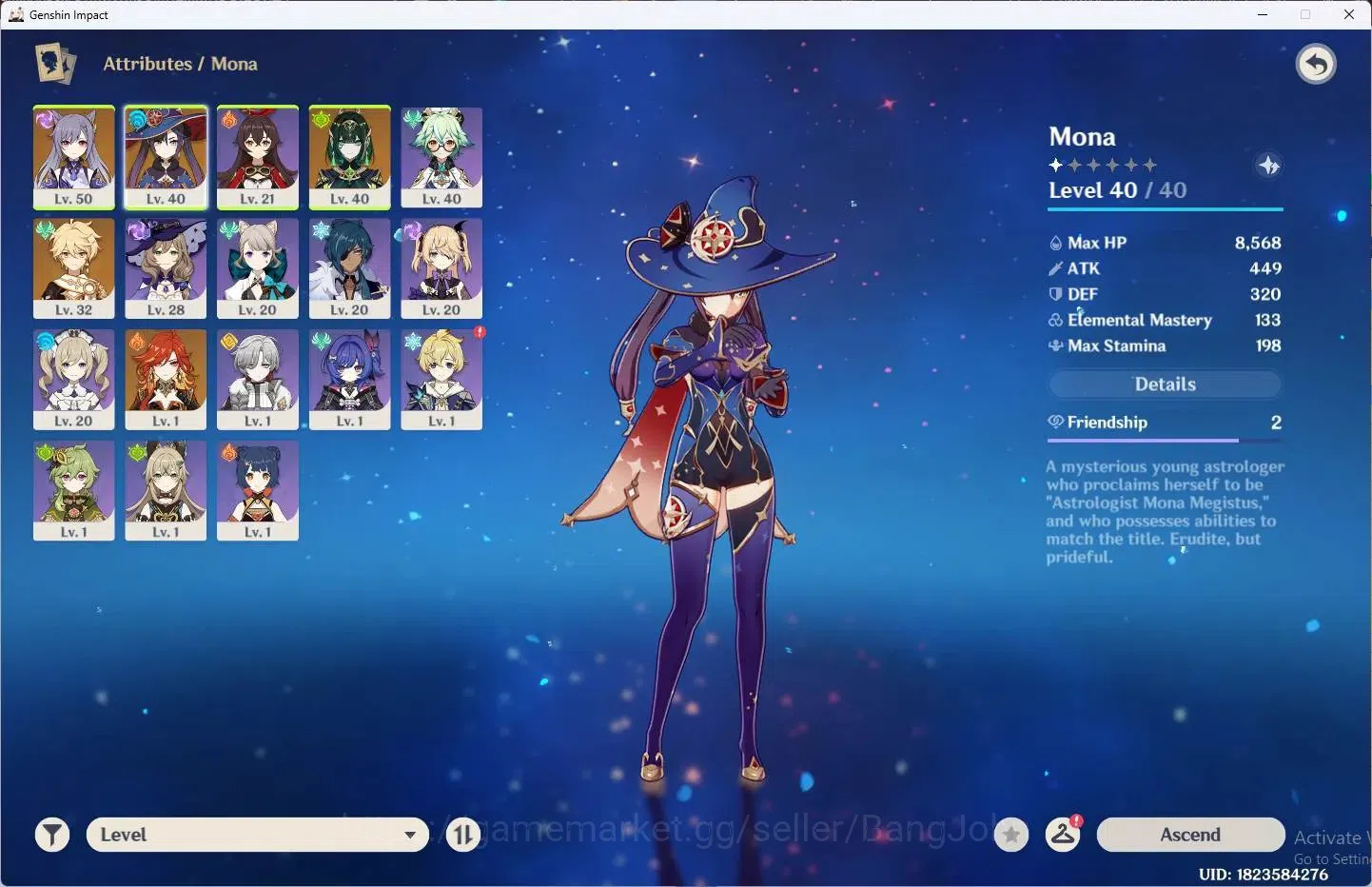Click the DEF 320 stat row

click(x=1165, y=294)
